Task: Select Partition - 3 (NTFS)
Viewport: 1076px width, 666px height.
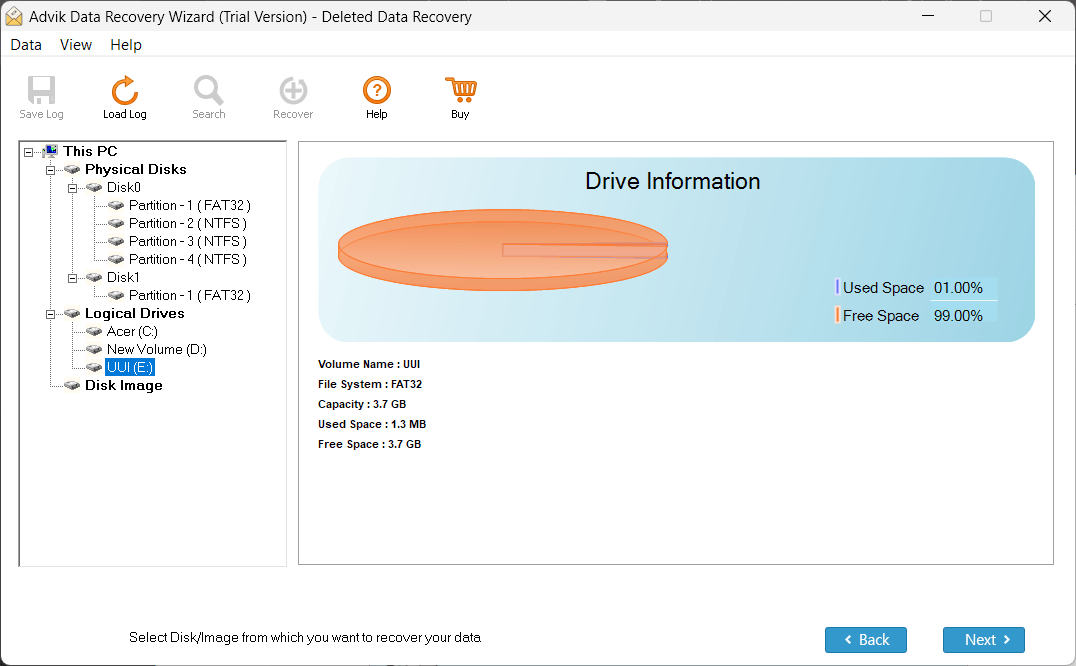Action: pyautogui.click(x=187, y=241)
